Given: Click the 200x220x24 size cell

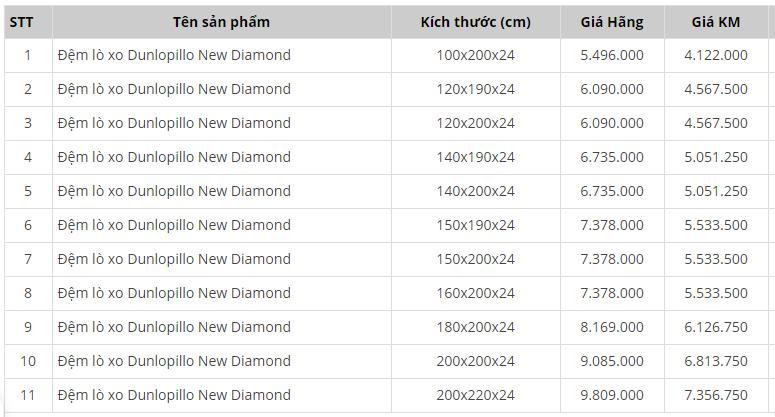Looking at the screenshot, I should coord(475,395).
